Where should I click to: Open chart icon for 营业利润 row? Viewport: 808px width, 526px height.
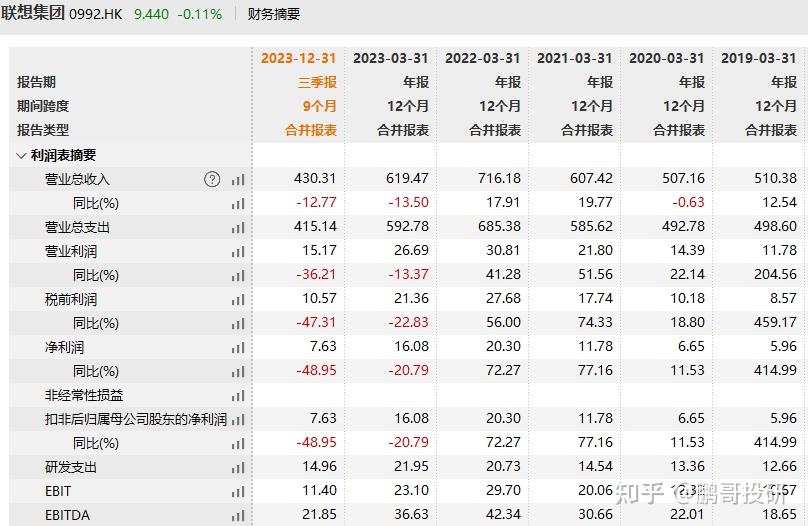tap(238, 252)
